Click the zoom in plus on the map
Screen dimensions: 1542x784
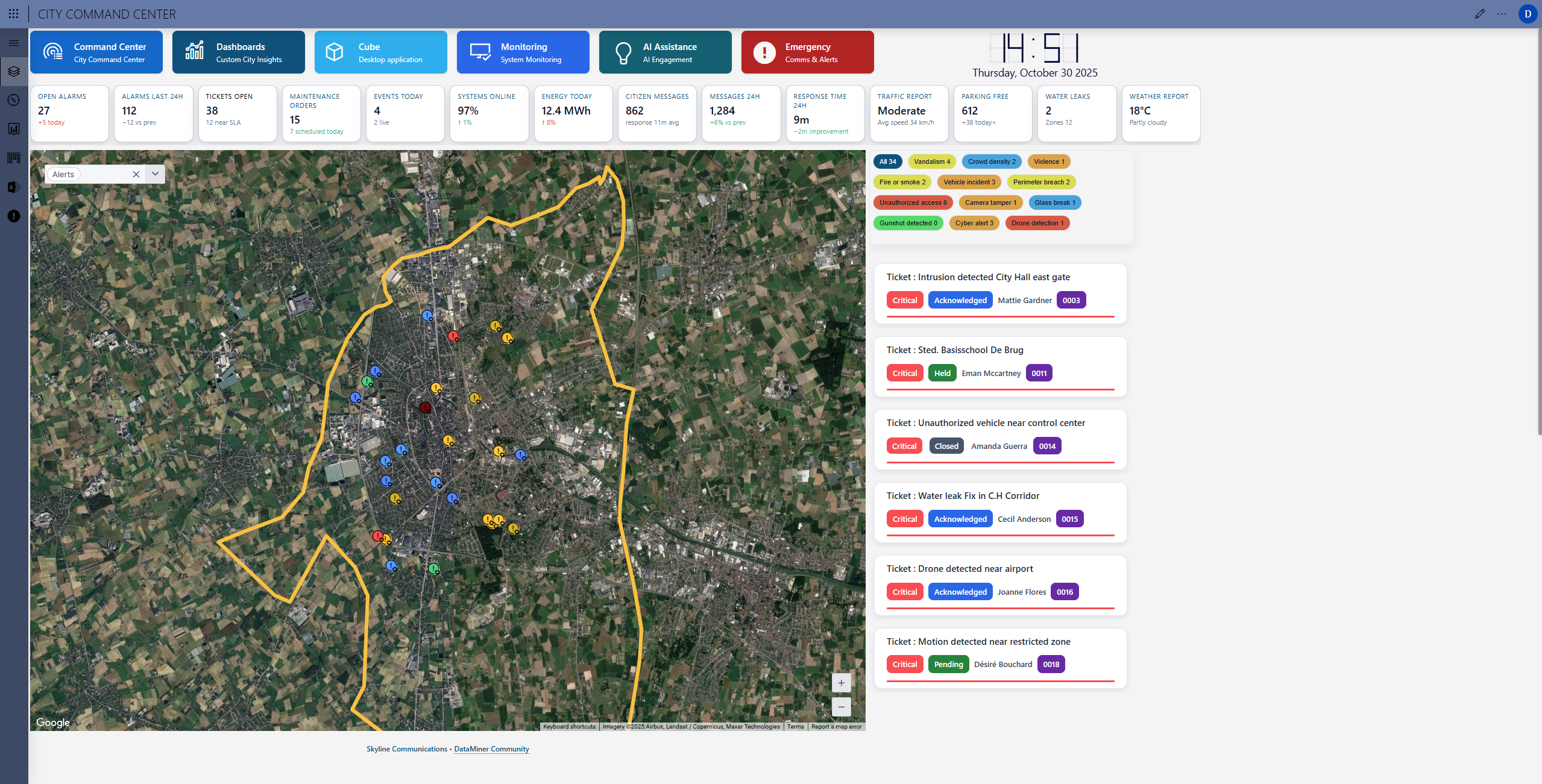841,683
